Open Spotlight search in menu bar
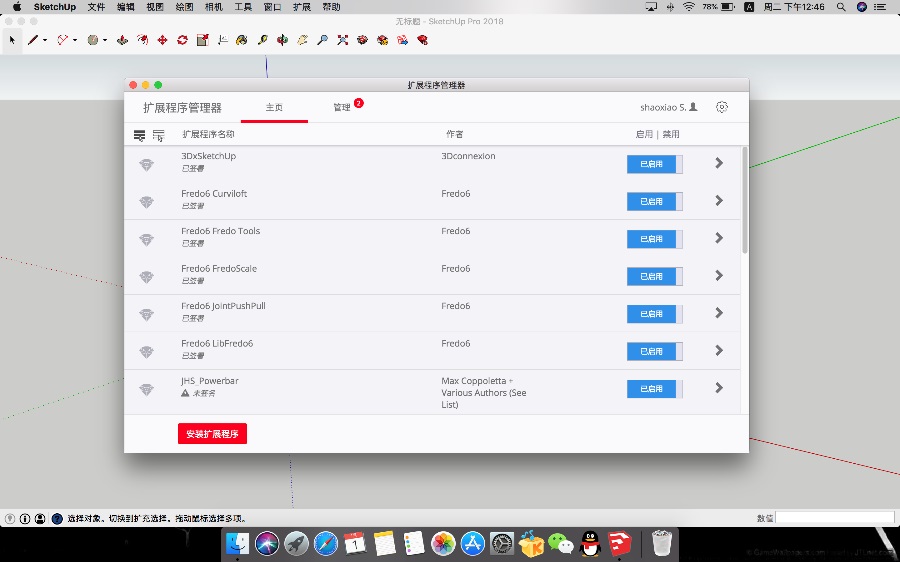The height and width of the screenshot is (562, 900). click(841, 7)
